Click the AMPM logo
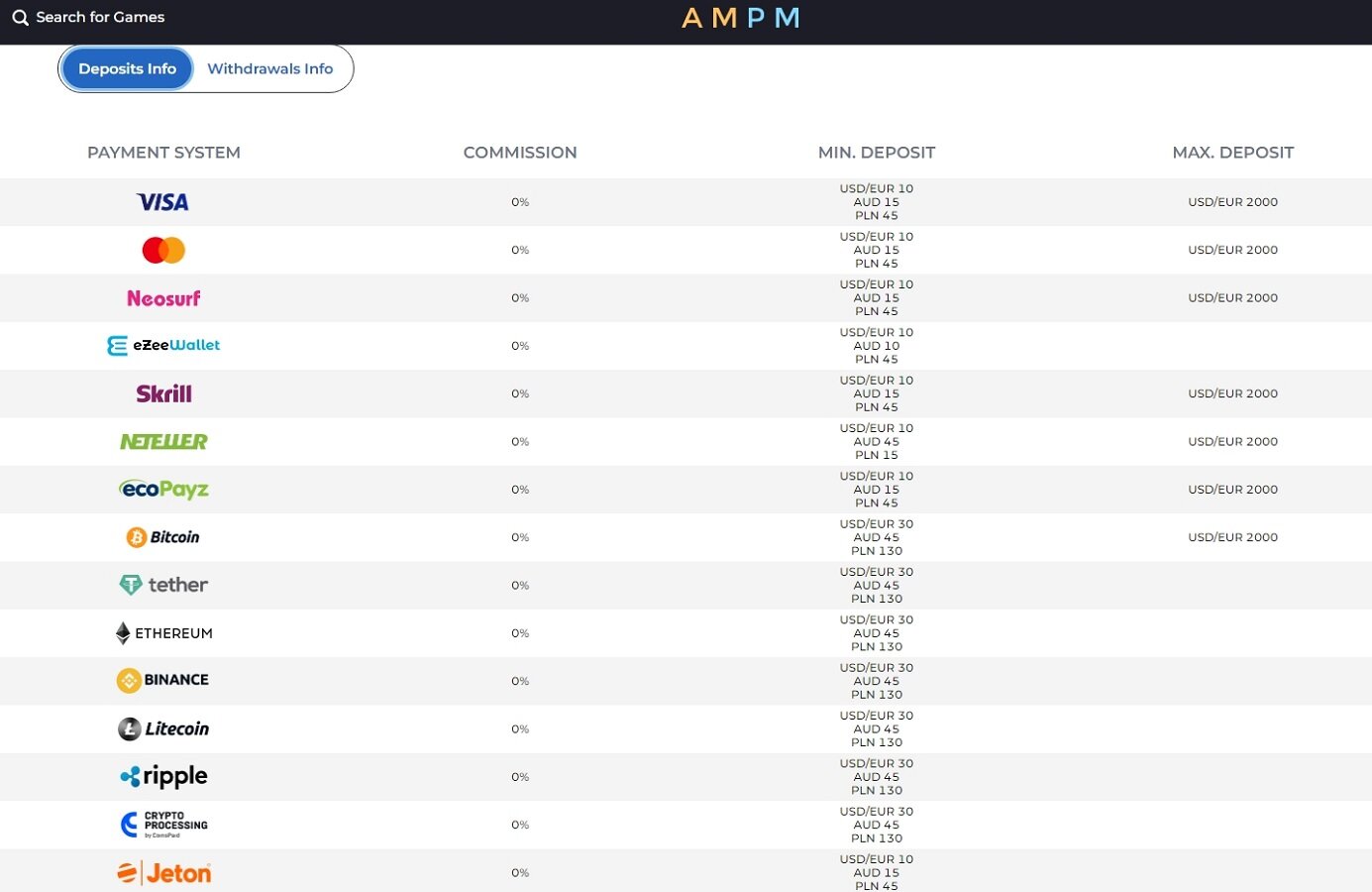 click(741, 18)
